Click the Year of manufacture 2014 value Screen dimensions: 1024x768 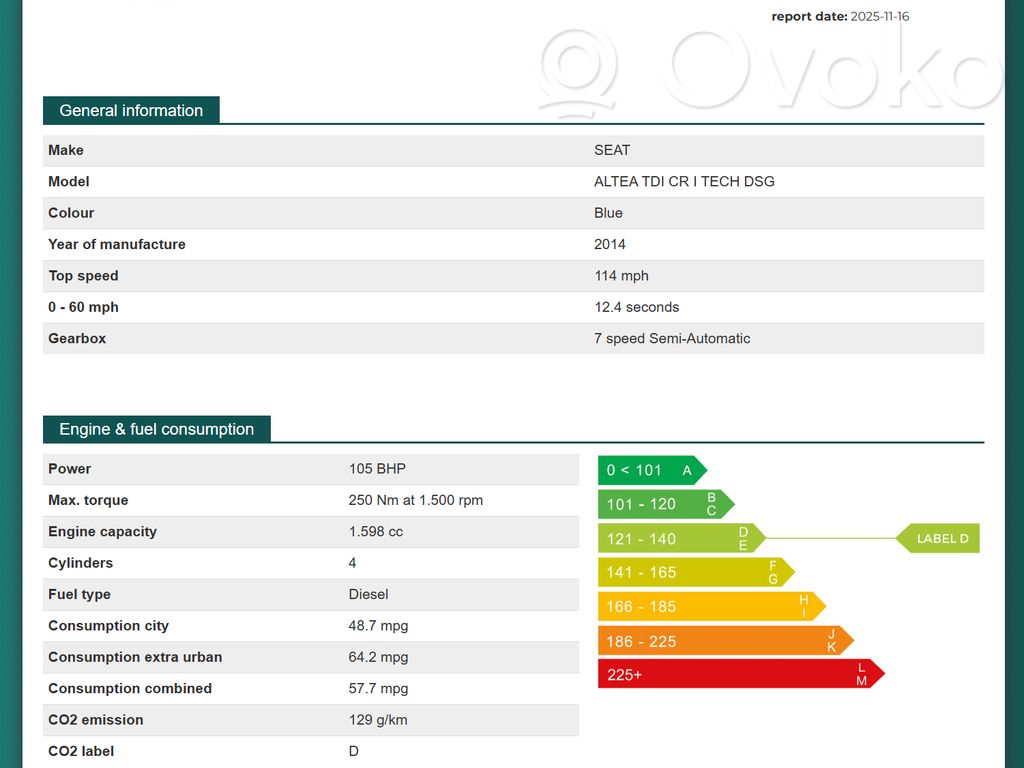click(x=609, y=244)
